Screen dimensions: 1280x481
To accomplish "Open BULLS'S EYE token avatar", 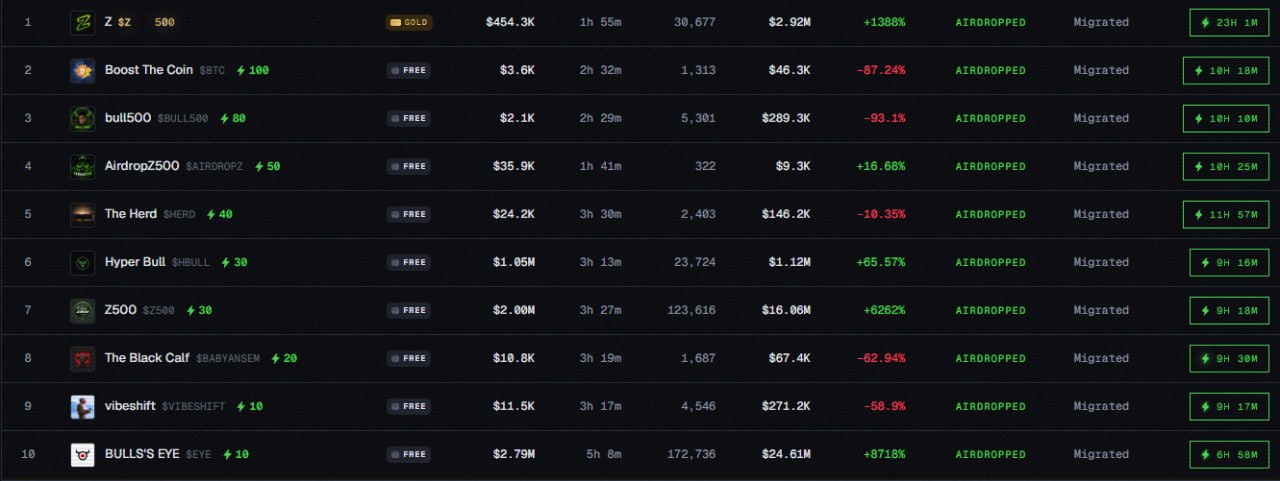I will pos(83,454).
